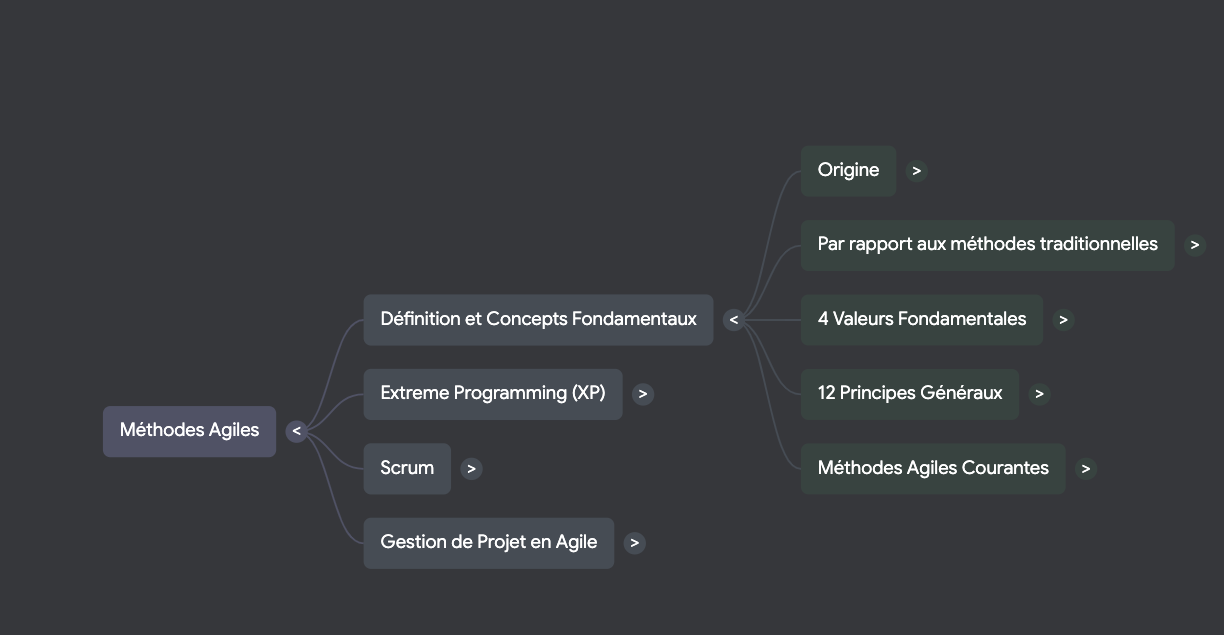Expand the Méthodes Agiles Courantes arrow
The image size is (1224, 635).
pyautogui.click(x=1086, y=468)
